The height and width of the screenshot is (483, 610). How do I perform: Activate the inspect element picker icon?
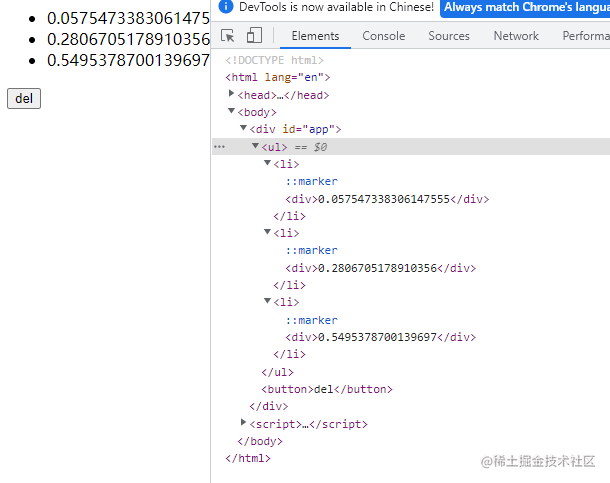coord(228,36)
